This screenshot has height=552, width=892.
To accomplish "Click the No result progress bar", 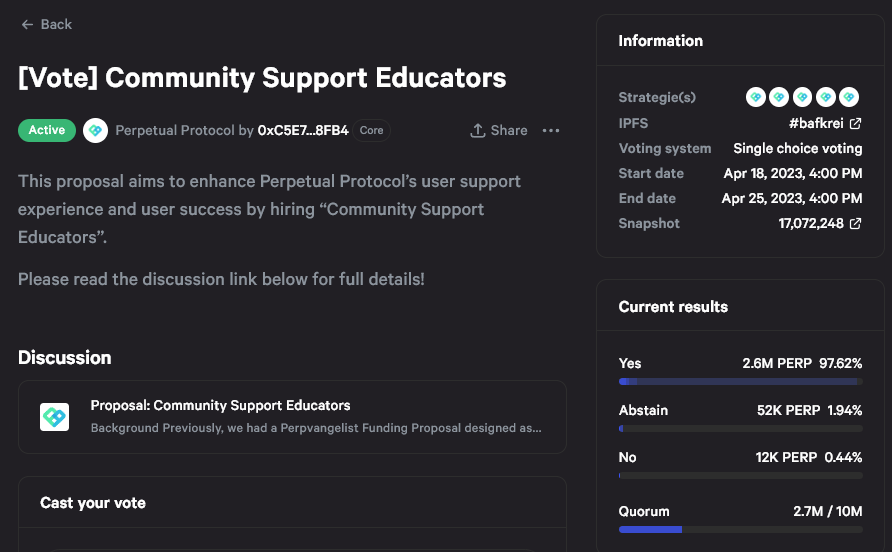I will [x=740, y=476].
